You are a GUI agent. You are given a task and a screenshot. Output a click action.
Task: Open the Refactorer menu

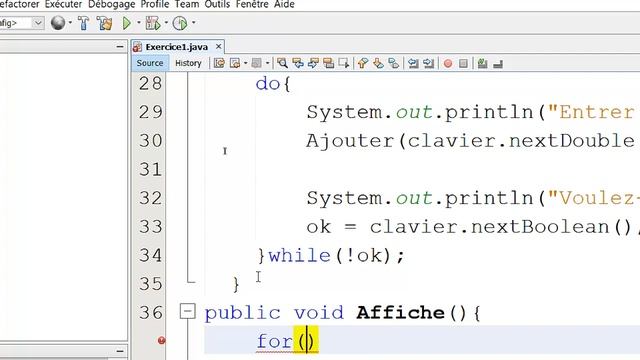(x=19, y=4)
